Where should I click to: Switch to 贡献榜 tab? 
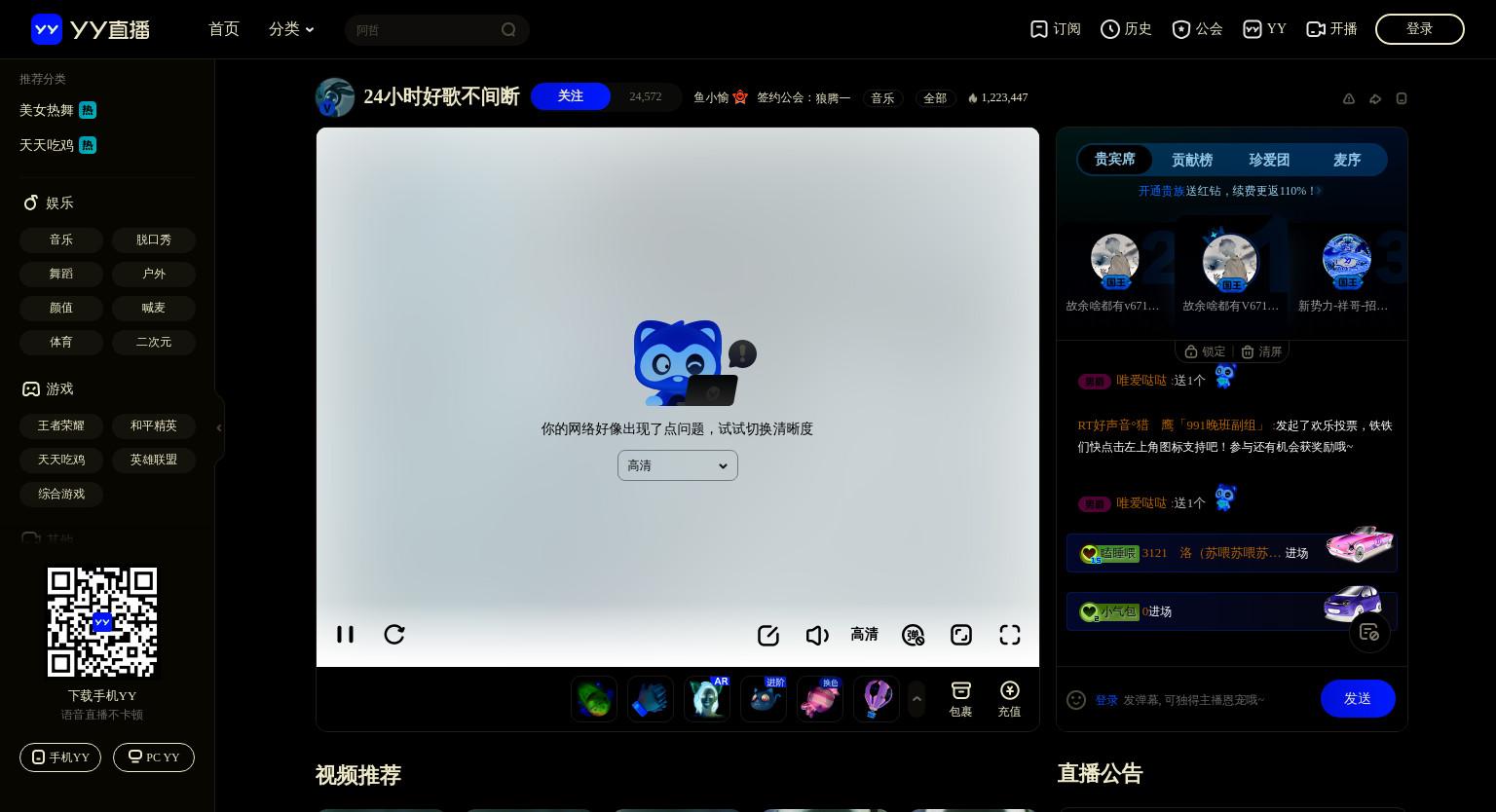pyautogui.click(x=1192, y=160)
